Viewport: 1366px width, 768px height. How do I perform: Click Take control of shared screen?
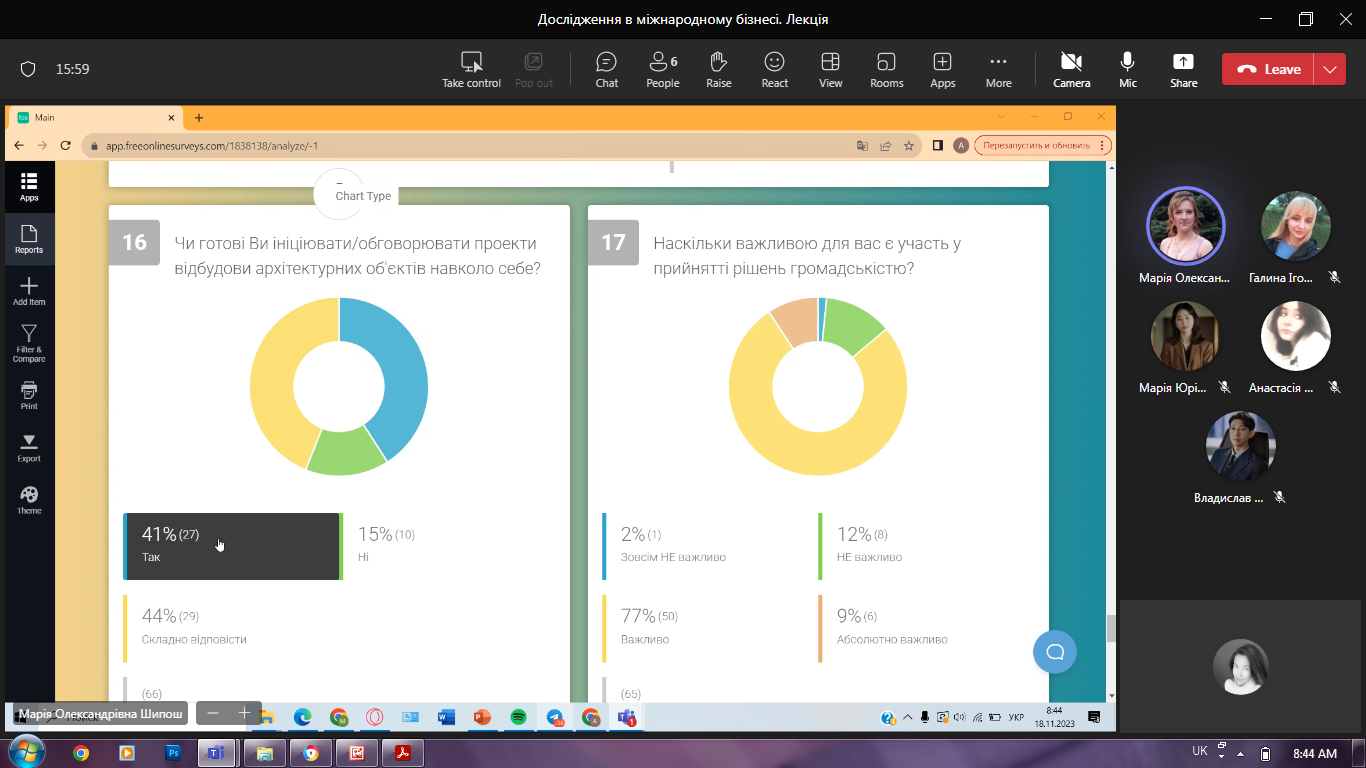[x=471, y=69]
